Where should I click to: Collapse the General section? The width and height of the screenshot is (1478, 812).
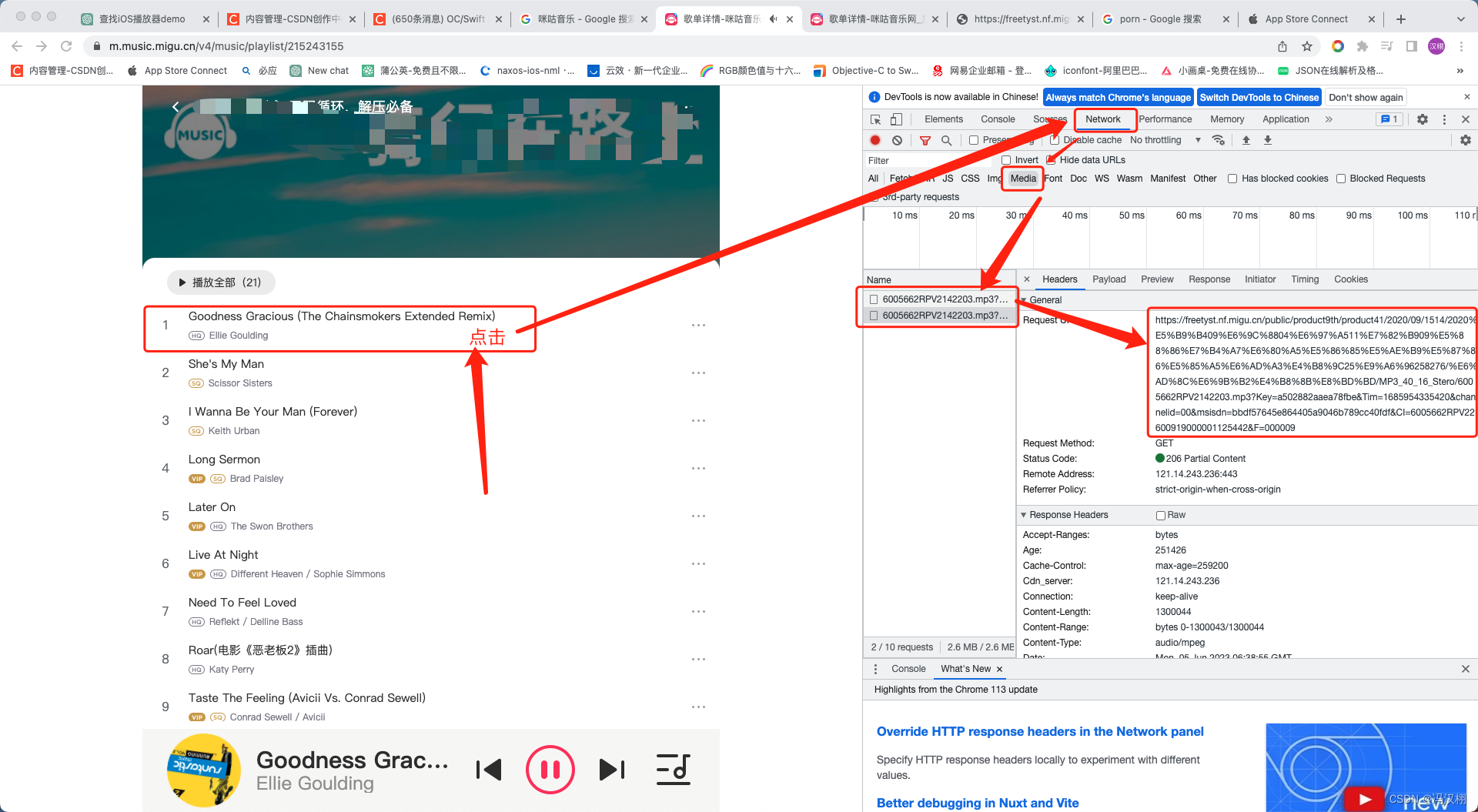pos(1024,300)
